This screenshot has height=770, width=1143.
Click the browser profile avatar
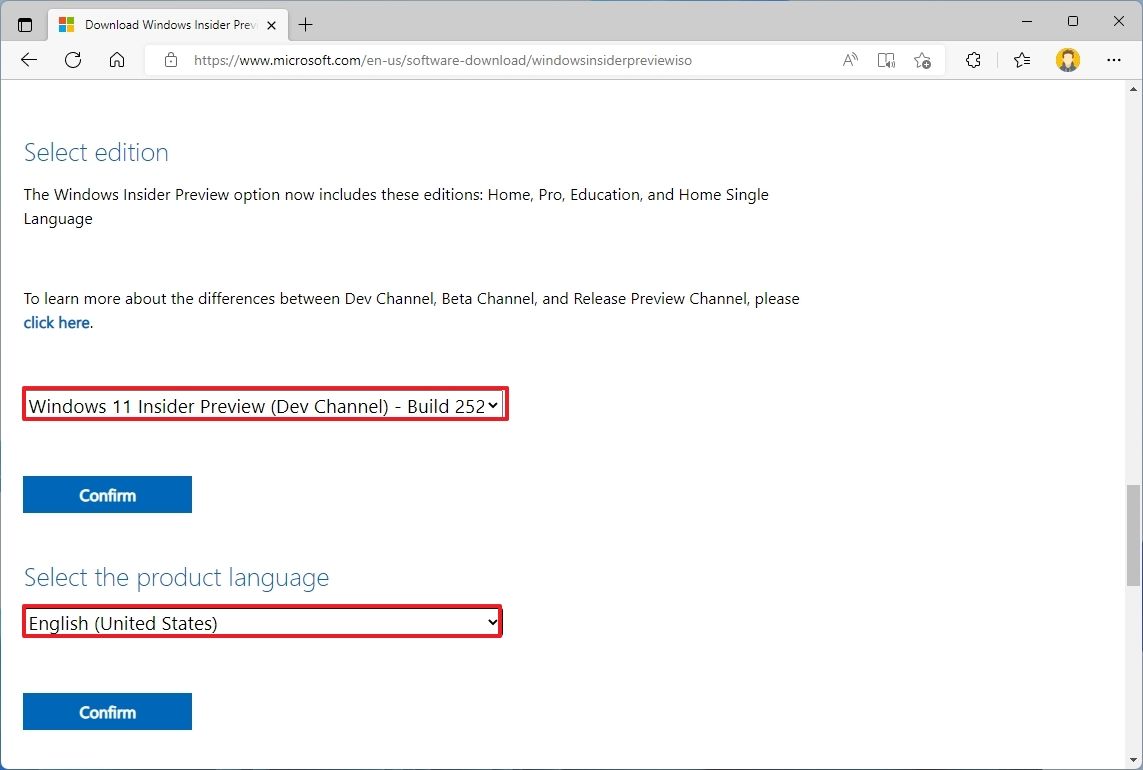click(x=1068, y=60)
